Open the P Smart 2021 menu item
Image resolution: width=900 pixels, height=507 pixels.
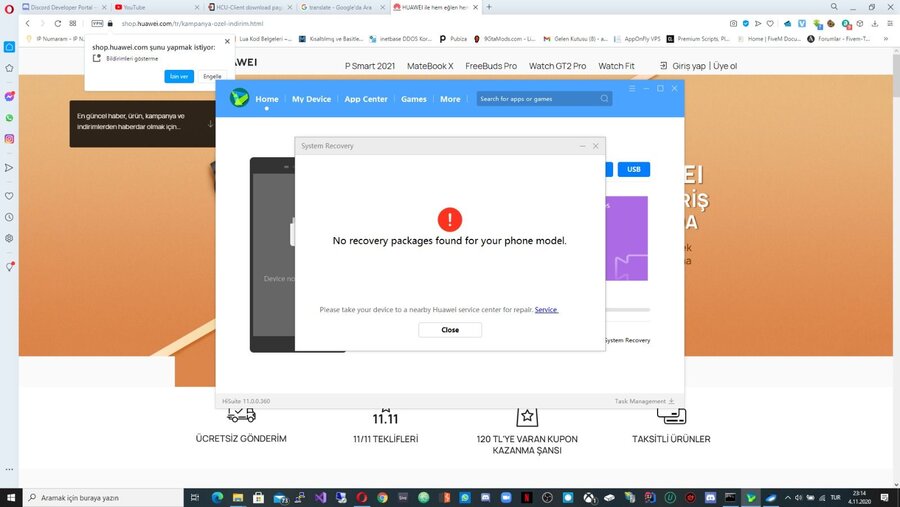(370, 66)
